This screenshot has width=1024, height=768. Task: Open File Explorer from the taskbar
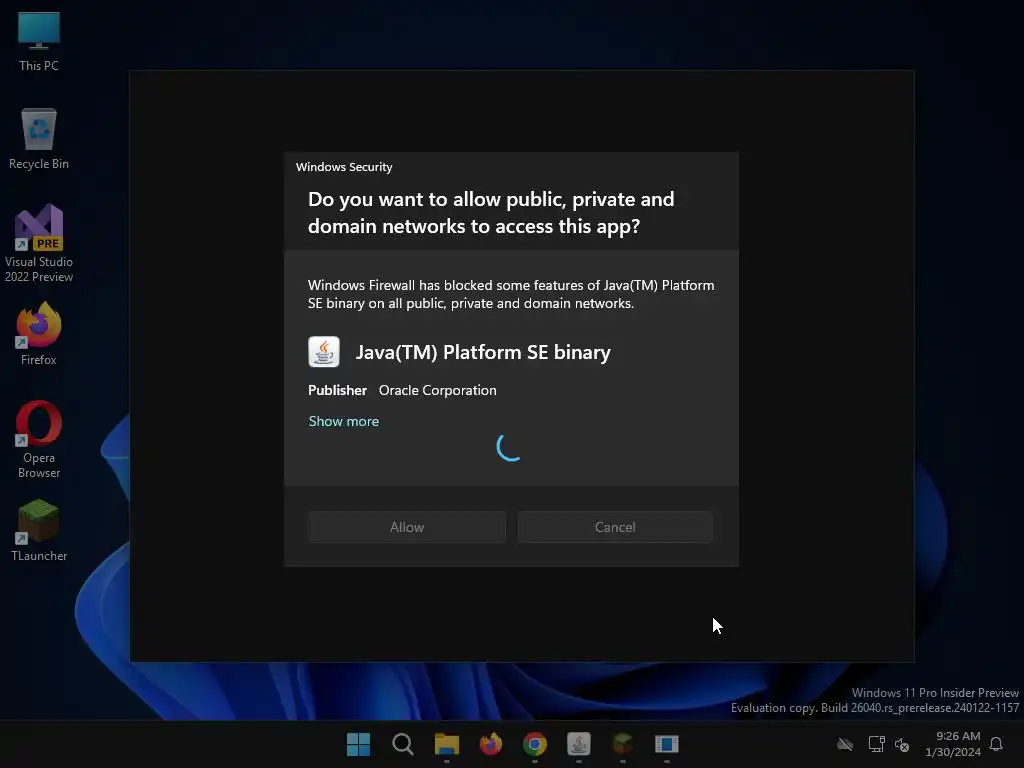click(x=447, y=744)
